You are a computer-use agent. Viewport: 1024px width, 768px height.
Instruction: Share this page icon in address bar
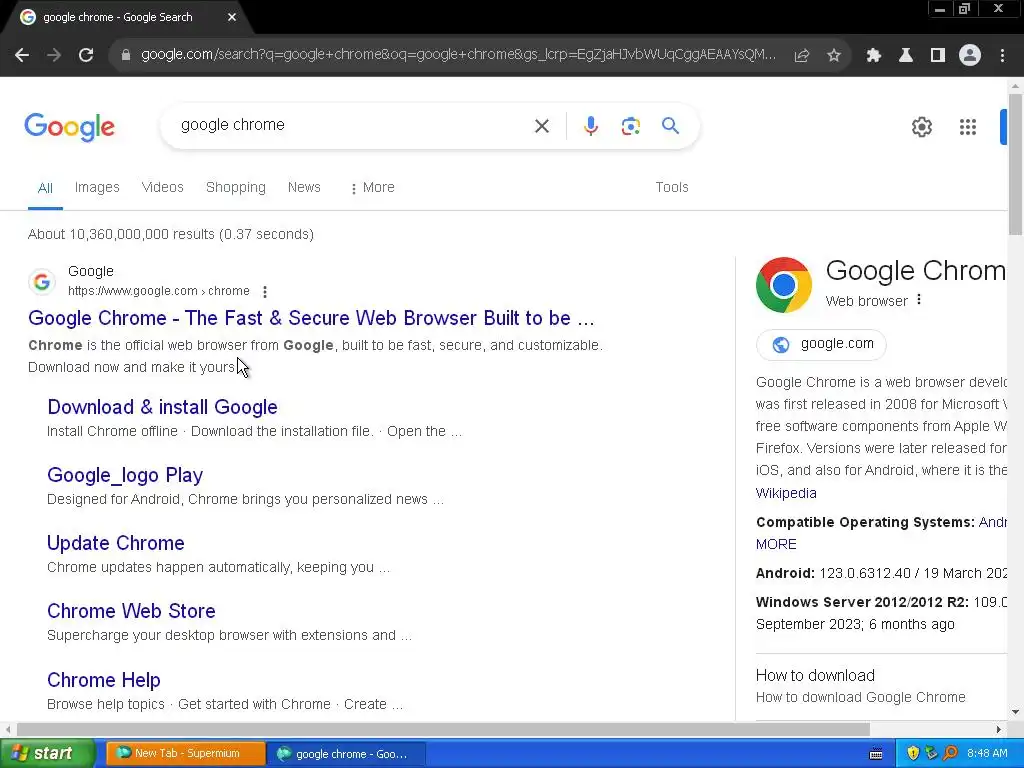pyautogui.click(x=801, y=56)
